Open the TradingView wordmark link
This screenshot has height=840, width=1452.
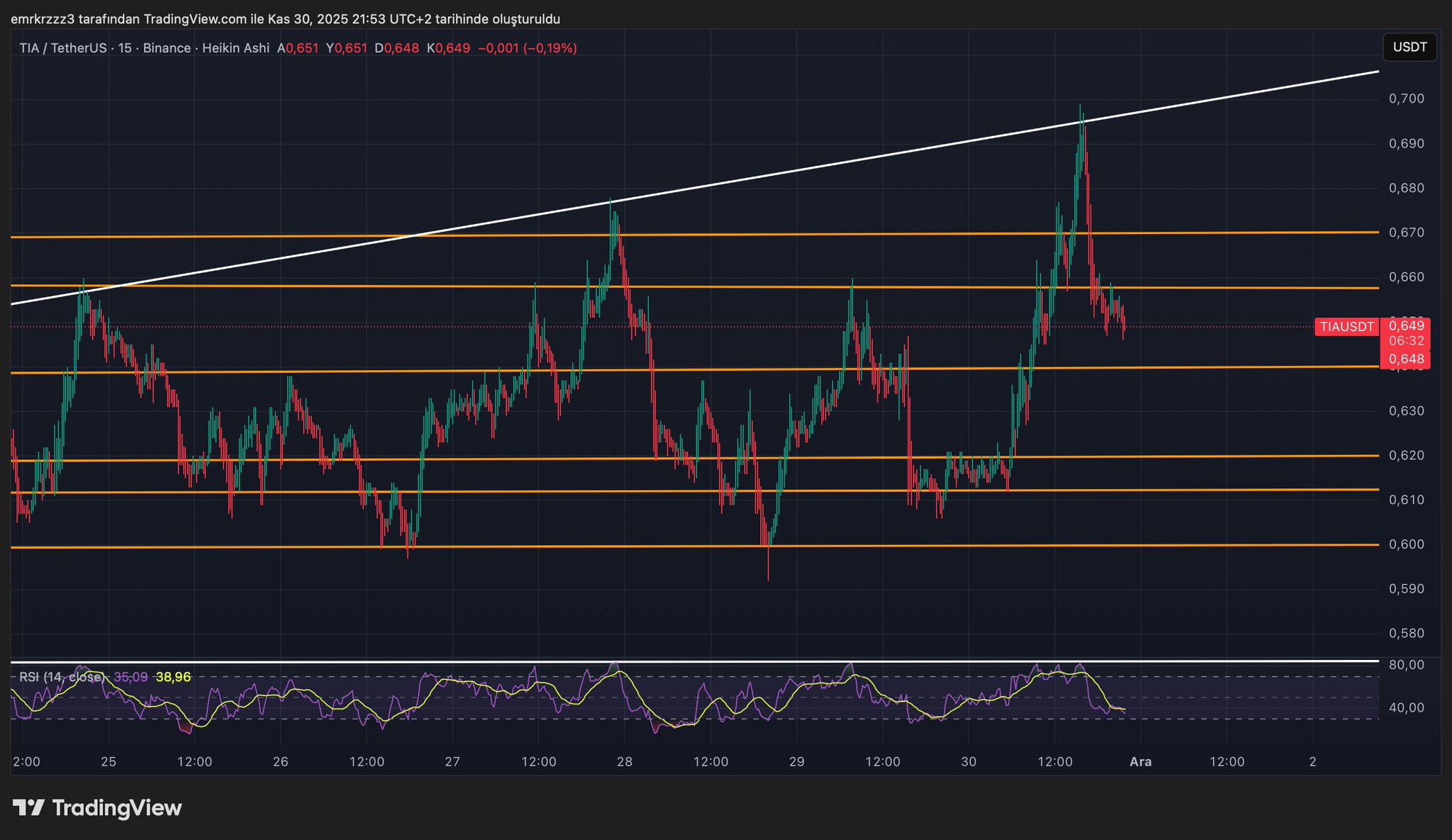click(117, 808)
